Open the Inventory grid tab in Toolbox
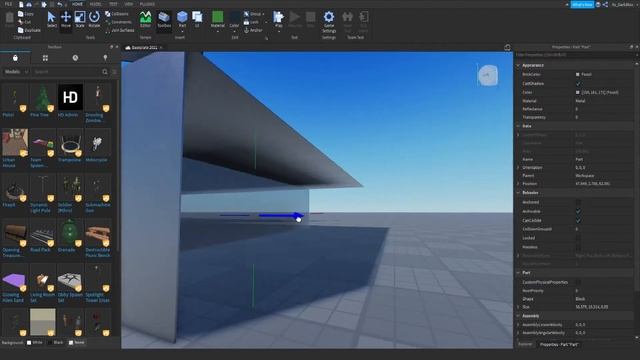The height and width of the screenshot is (360, 640). pos(45,58)
